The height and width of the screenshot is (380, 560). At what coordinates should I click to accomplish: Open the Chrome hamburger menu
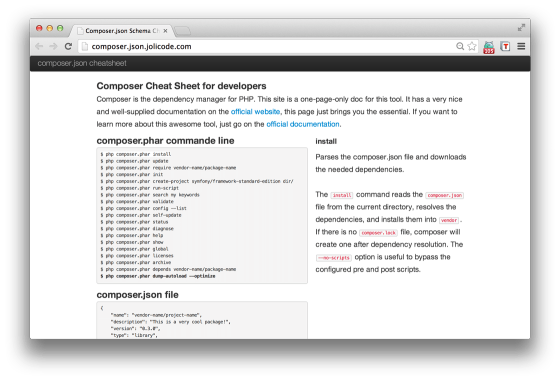coord(521,46)
